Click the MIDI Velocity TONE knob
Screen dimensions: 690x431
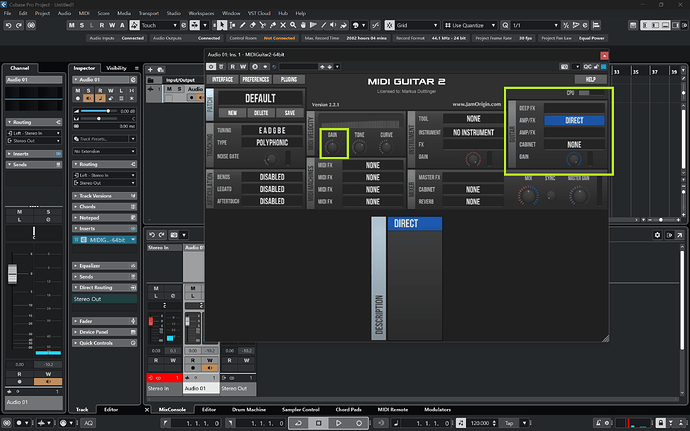tap(360, 147)
